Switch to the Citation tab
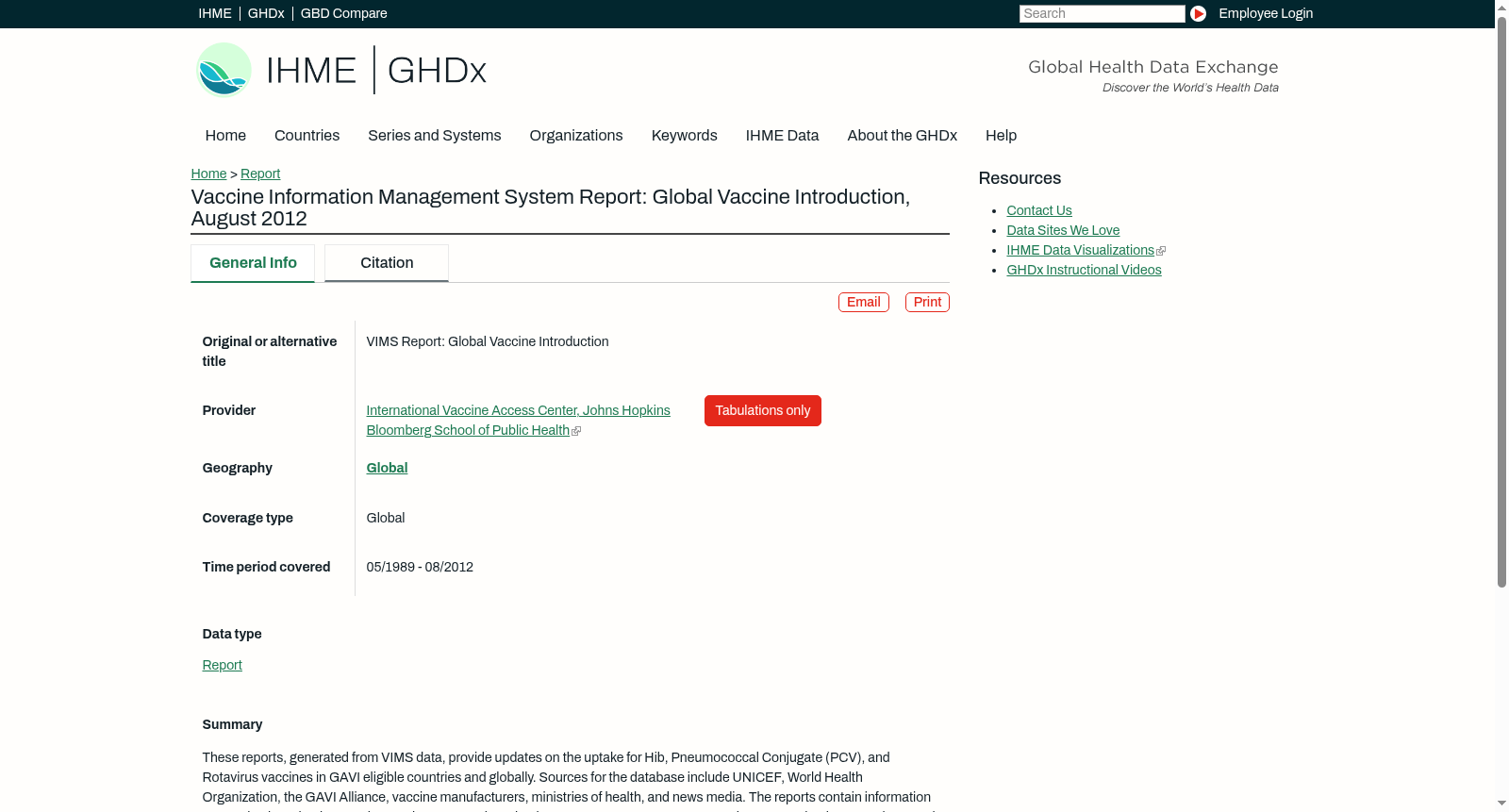1509x812 pixels. point(387,263)
